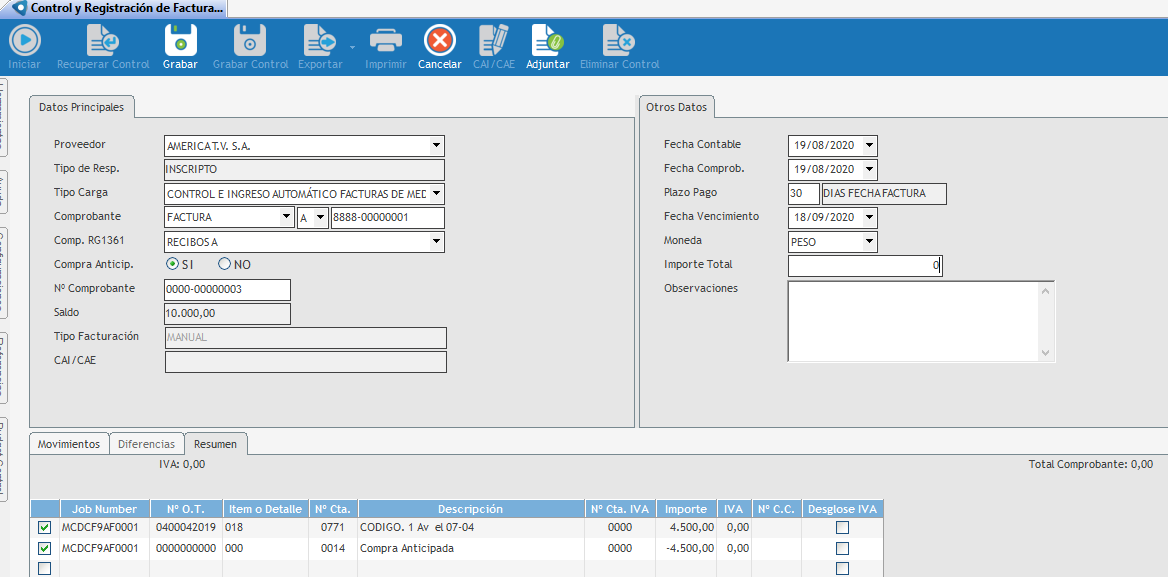Uncheck the first row MCDCF9AF0001 checkbox
This screenshot has height=577, width=1168.
pyautogui.click(x=44, y=527)
